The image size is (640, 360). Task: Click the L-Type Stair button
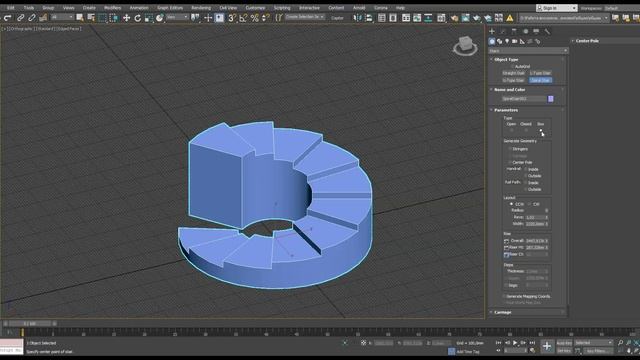540,73
